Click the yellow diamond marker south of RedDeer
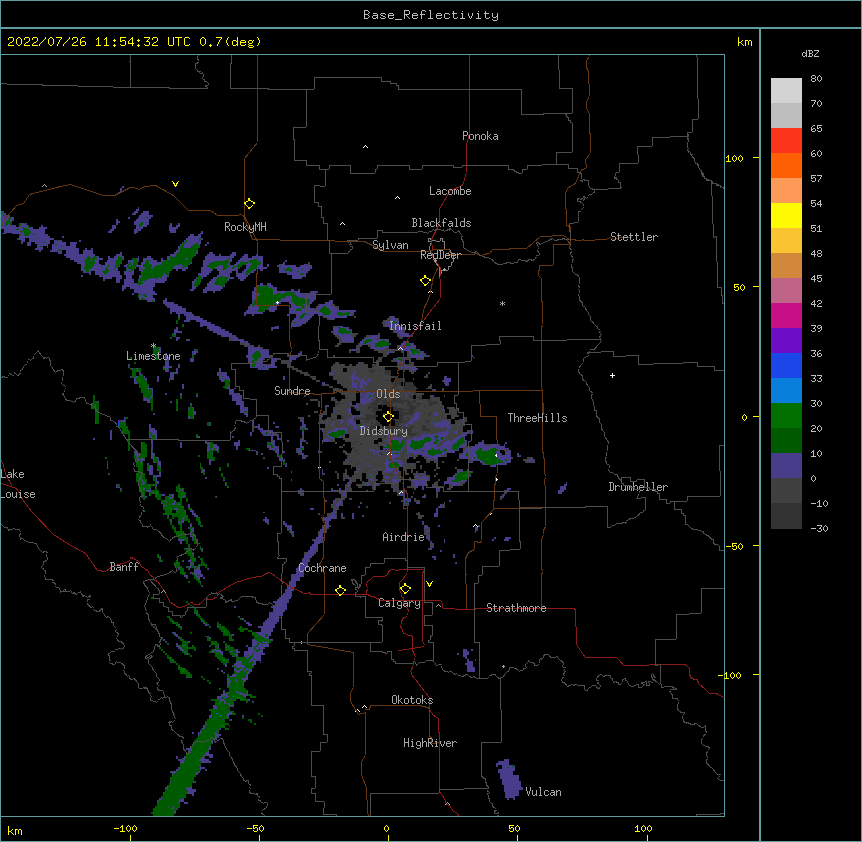The image size is (862, 842). 426,281
